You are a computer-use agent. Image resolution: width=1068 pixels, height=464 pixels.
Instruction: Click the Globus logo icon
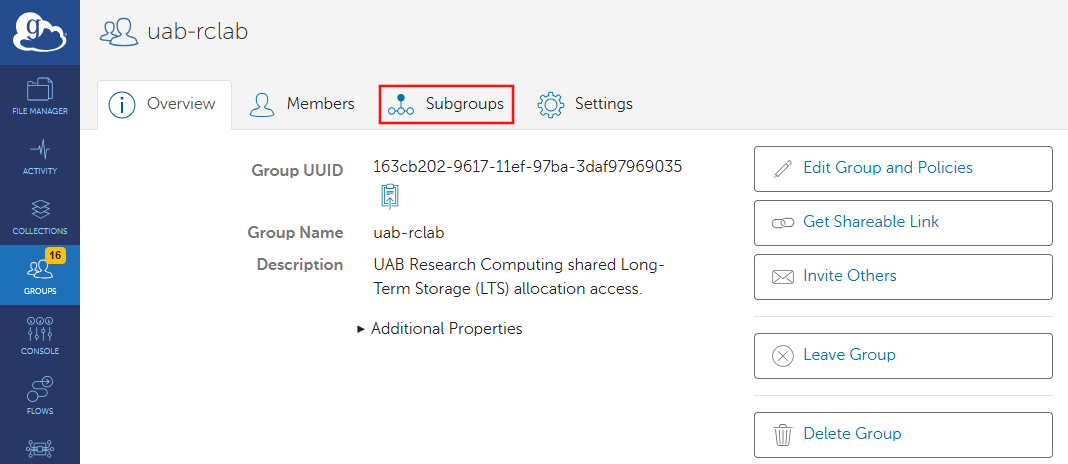(39, 31)
